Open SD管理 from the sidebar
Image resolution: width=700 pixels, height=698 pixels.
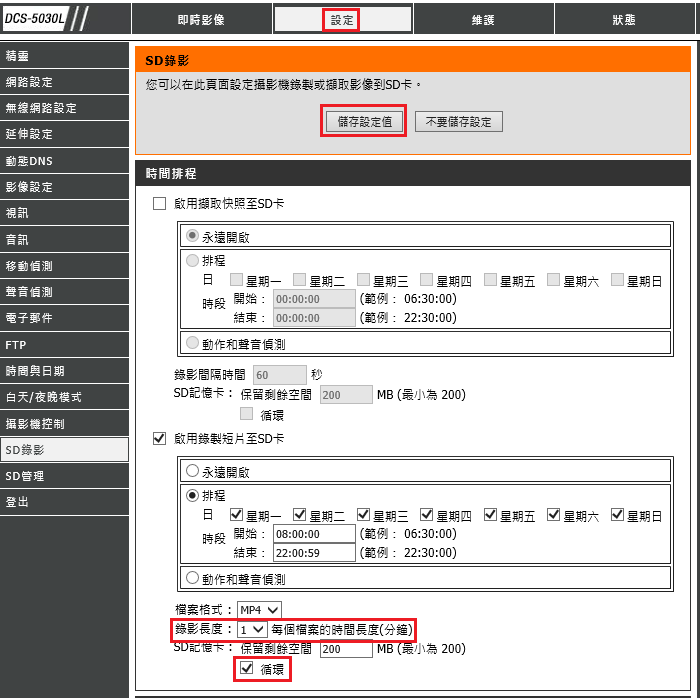coord(65,476)
